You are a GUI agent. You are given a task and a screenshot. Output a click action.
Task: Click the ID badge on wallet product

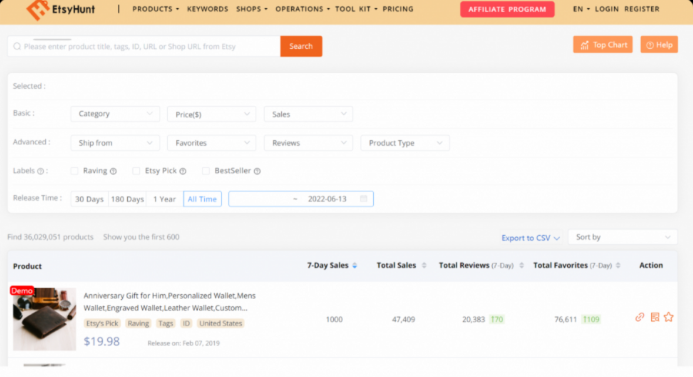click(186, 324)
